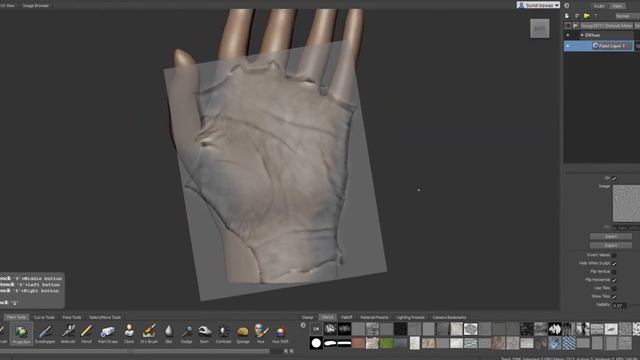
Task: Select the Paint Erase tool
Action: tap(107, 333)
